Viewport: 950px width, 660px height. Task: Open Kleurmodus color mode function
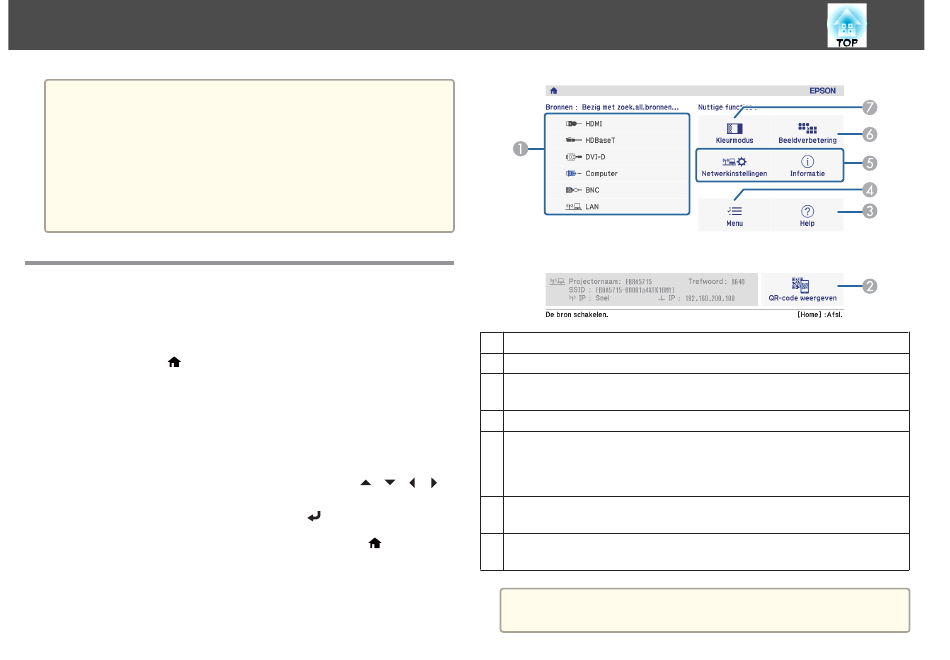[735, 133]
